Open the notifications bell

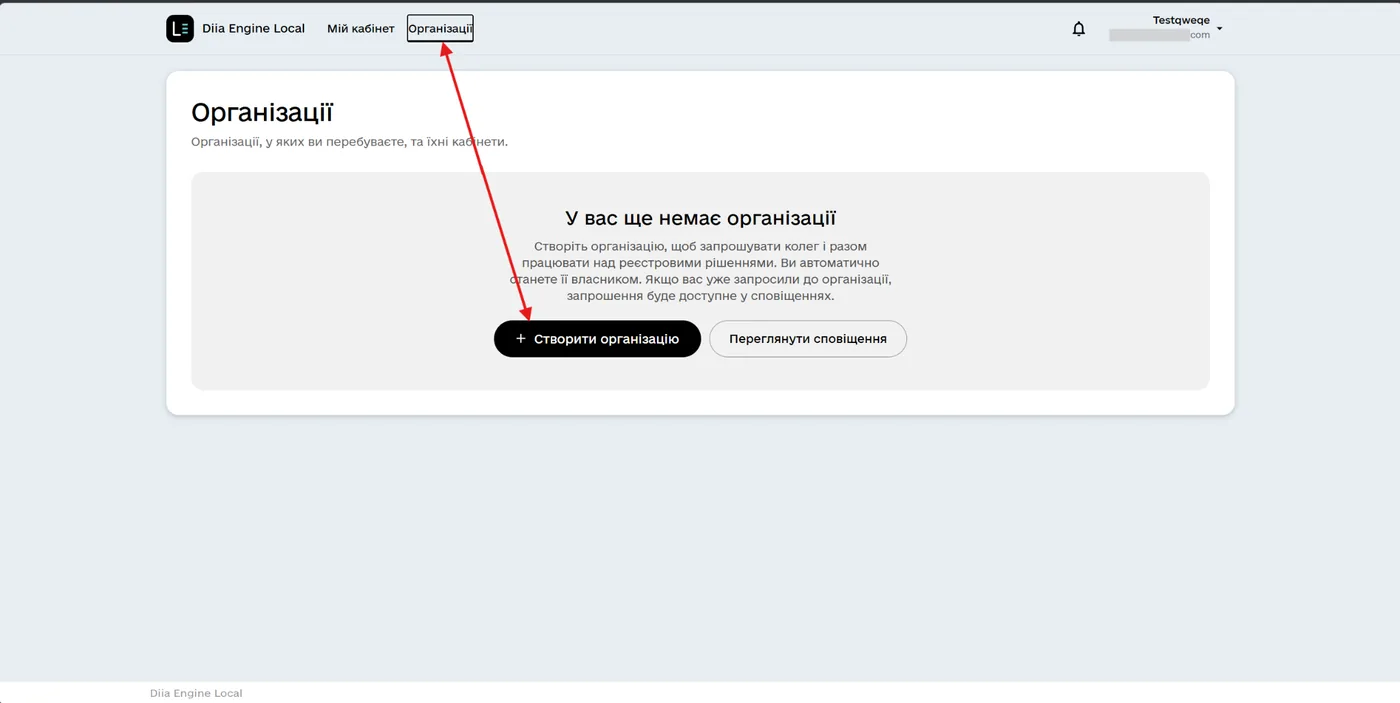[1078, 29]
